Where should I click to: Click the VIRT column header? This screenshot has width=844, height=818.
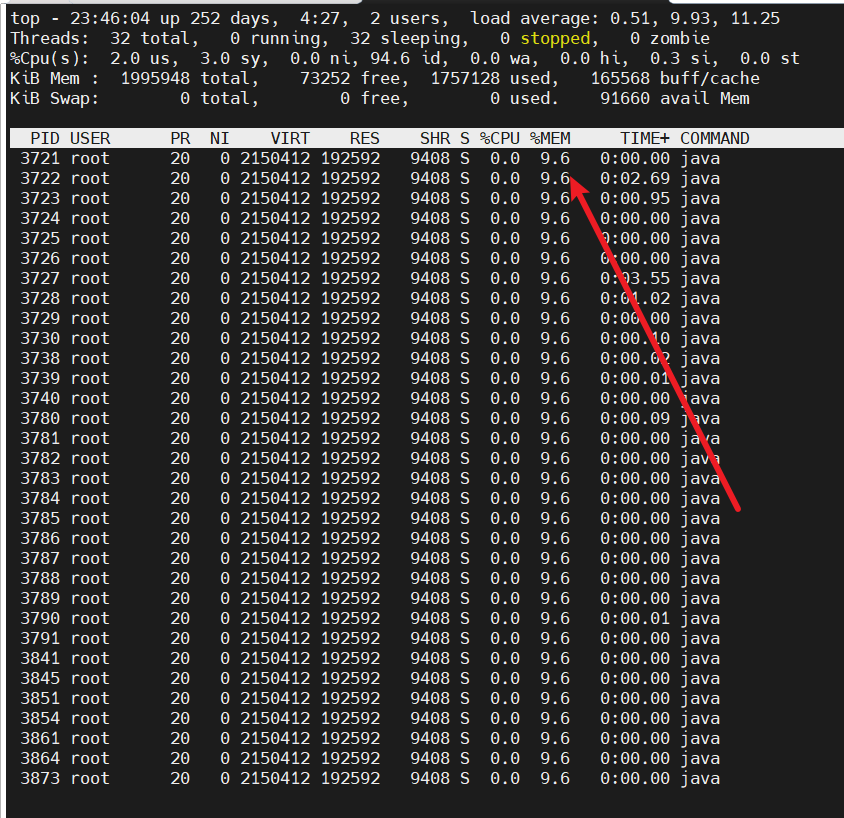290,138
